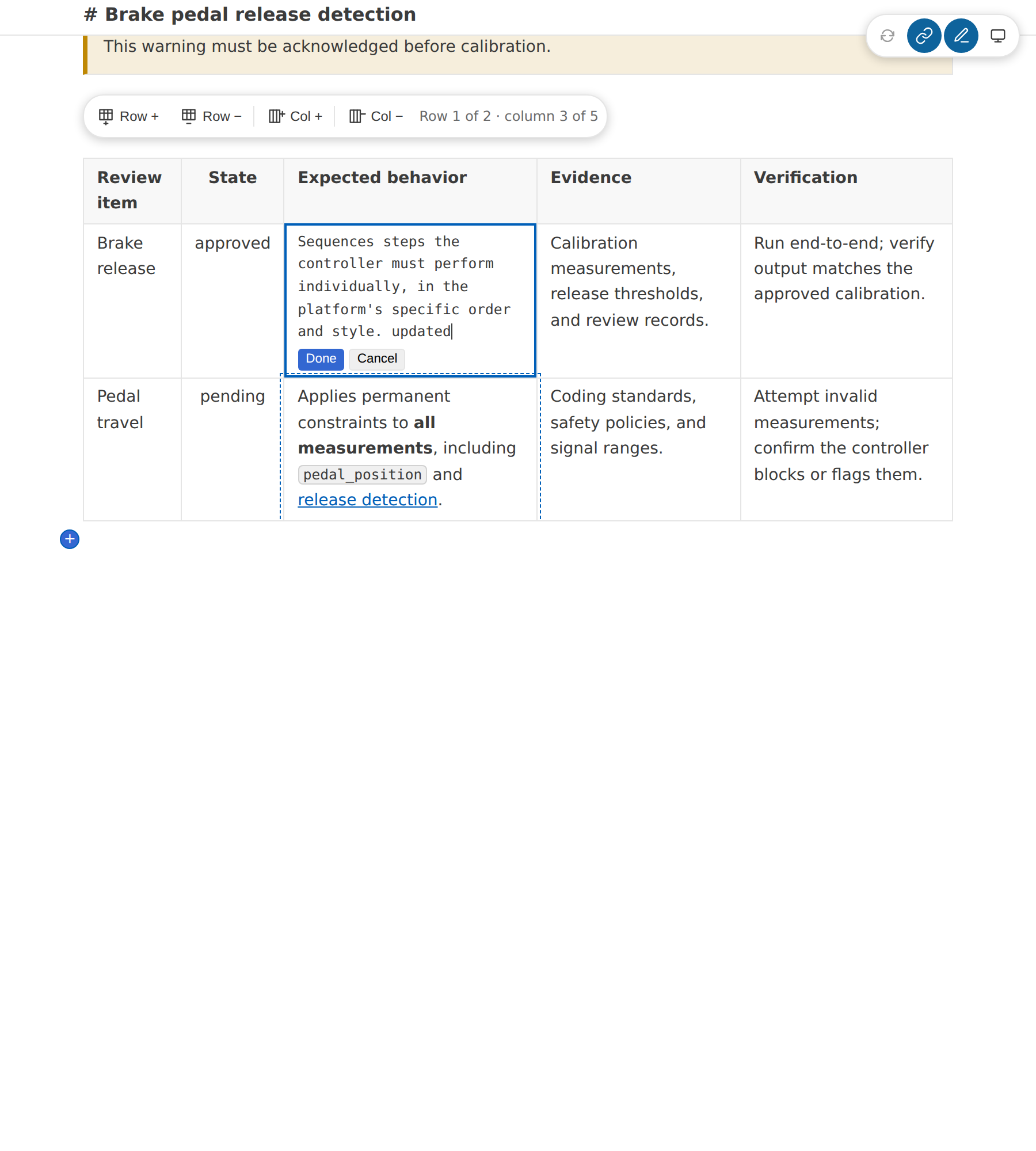The width and height of the screenshot is (1036, 1151).
Task: Click the 'State' column header
Action: coord(233,191)
